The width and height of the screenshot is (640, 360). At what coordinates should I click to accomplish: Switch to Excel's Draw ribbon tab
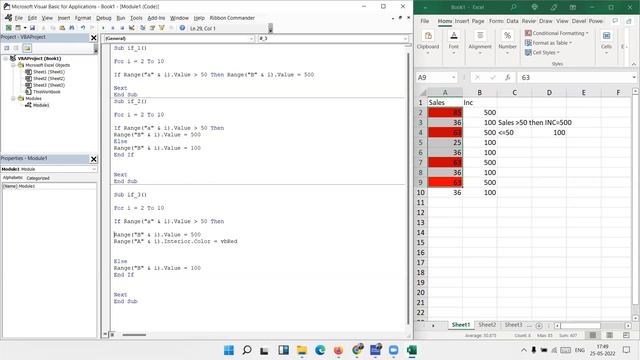(x=545, y=21)
